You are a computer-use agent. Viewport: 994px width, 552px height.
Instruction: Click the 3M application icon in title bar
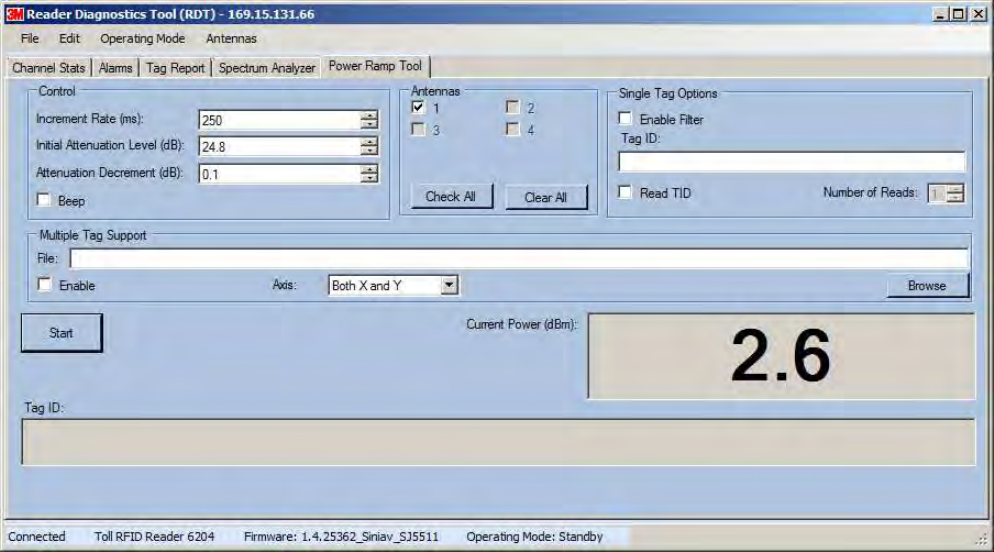coord(15,14)
